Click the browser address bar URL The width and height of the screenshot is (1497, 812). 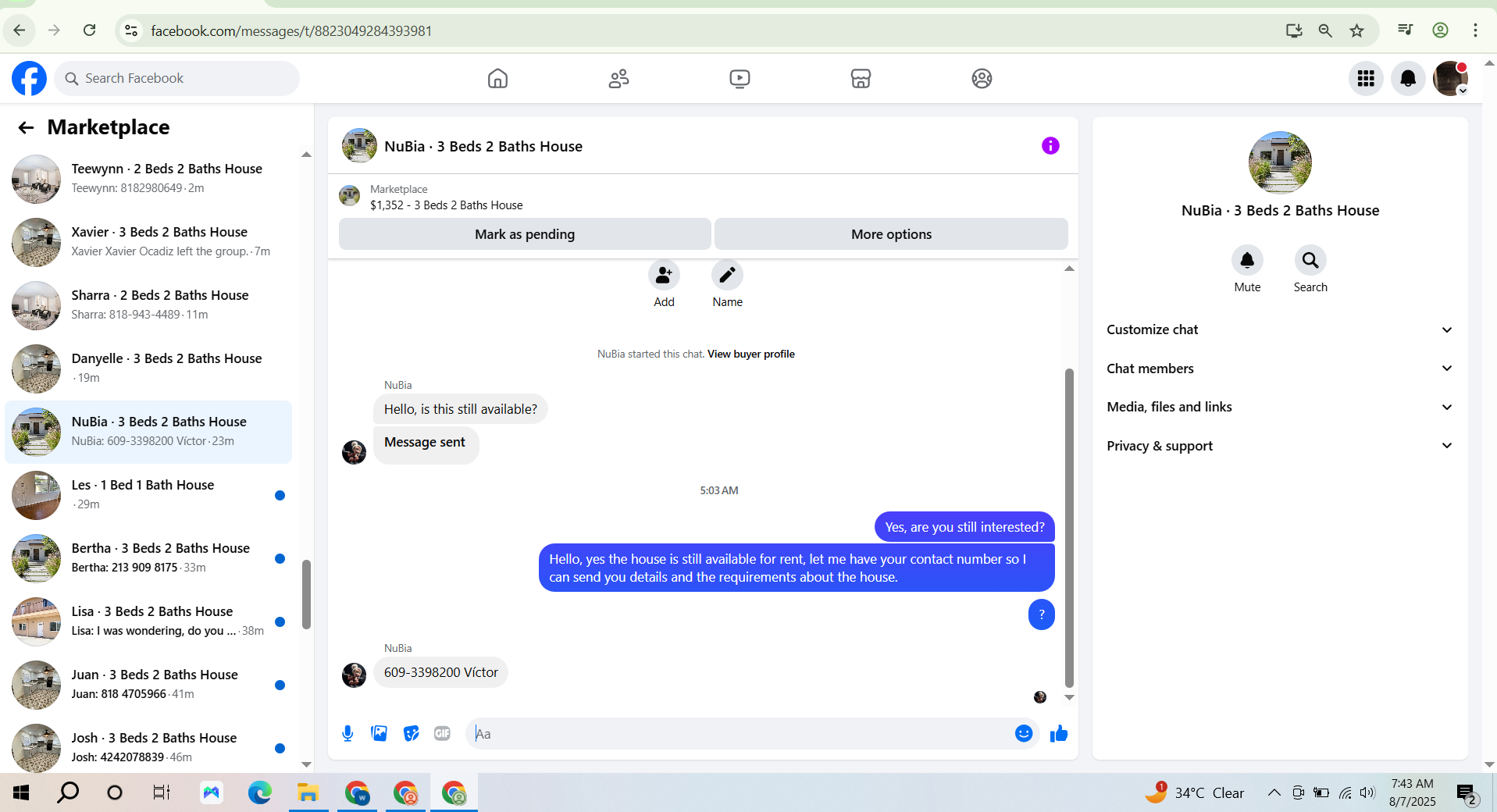pyautogui.click(x=291, y=30)
